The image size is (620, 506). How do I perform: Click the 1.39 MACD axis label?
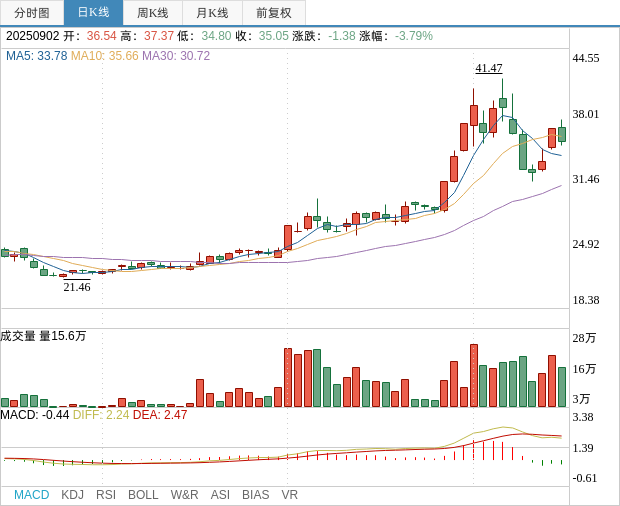(583, 448)
